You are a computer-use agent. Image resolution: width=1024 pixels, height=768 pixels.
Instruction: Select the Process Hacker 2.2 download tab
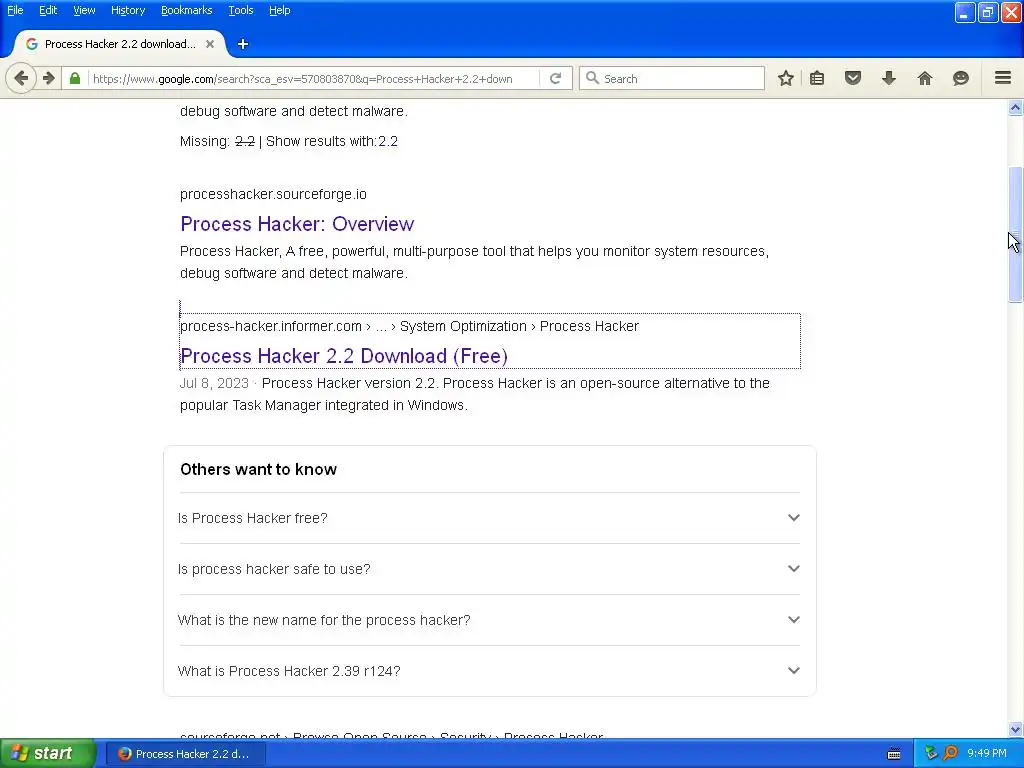pyautogui.click(x=120, y=44)
